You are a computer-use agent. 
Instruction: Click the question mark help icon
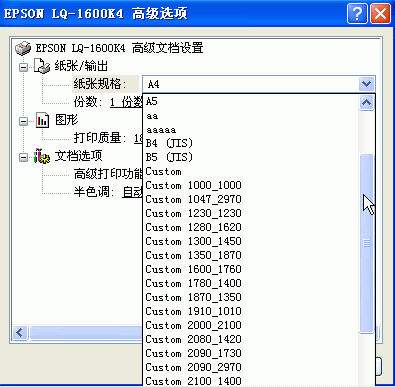[x=357, y=14]
